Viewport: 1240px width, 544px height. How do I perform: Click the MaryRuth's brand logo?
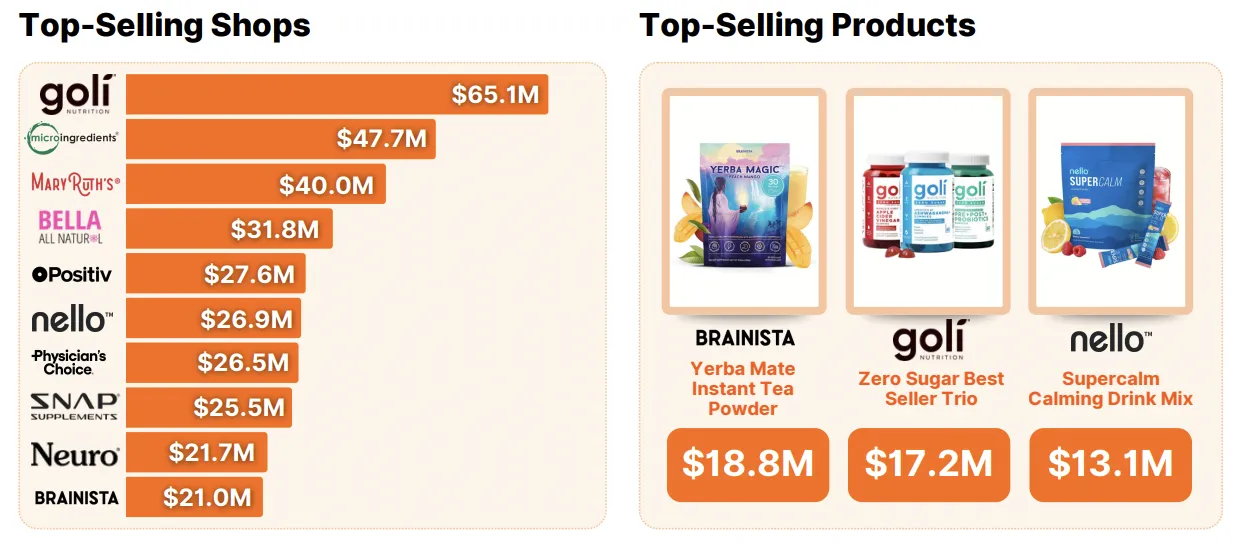click(x=75, y=184)
